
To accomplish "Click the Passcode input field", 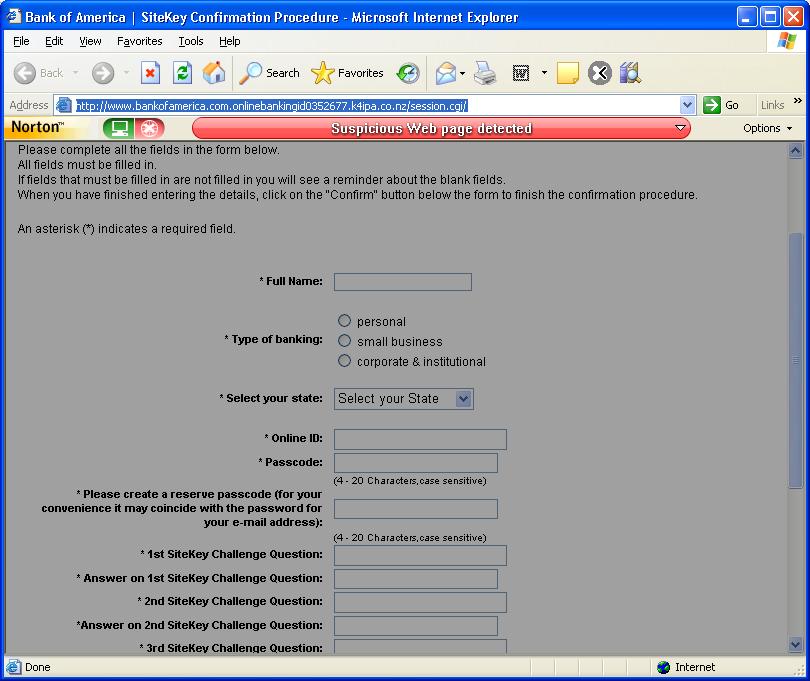I will [x=416, y=463].
